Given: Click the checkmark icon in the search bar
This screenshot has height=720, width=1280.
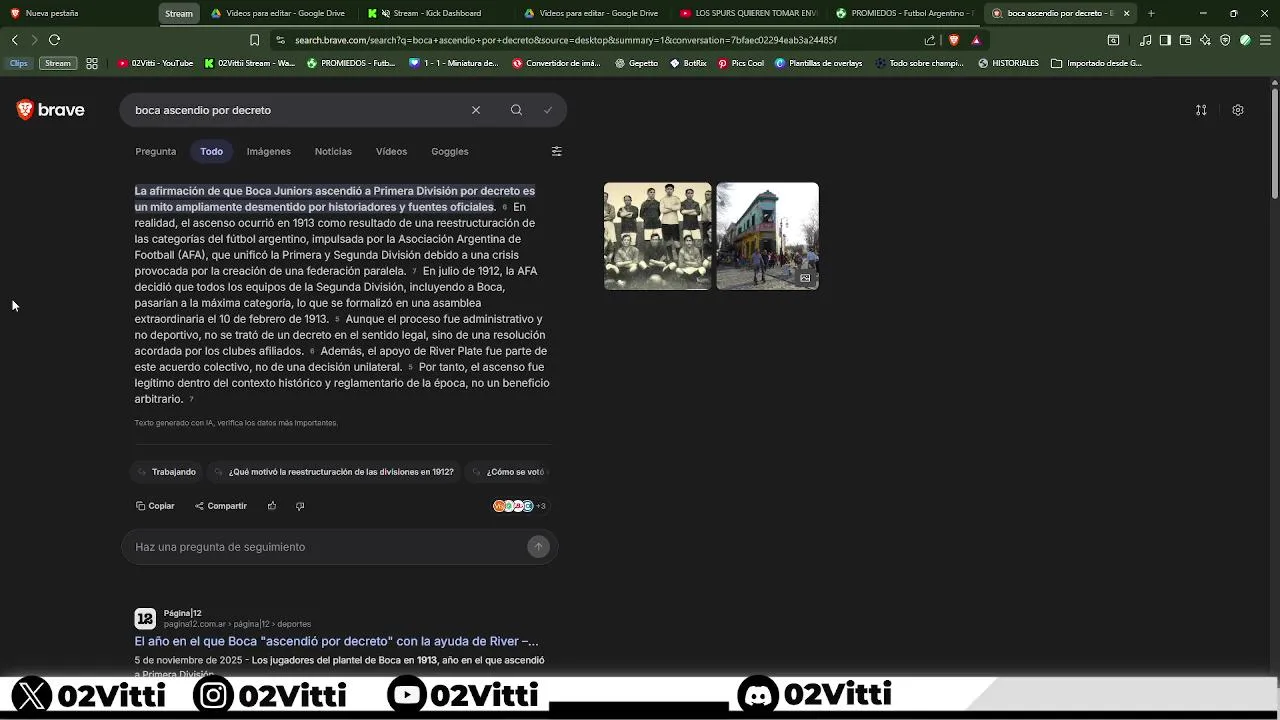Looking at the screenshot, I should pyautogui.click(x=548, y=110).
